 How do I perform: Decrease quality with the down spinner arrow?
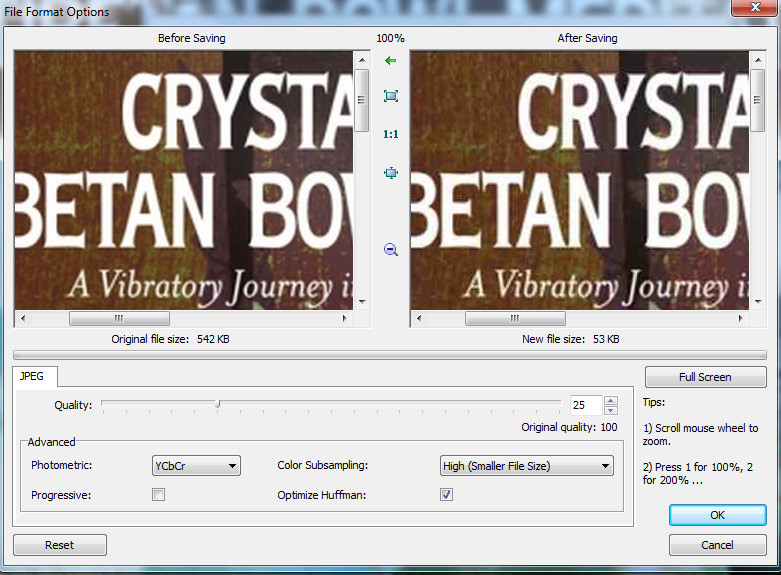tap(611, 410)
